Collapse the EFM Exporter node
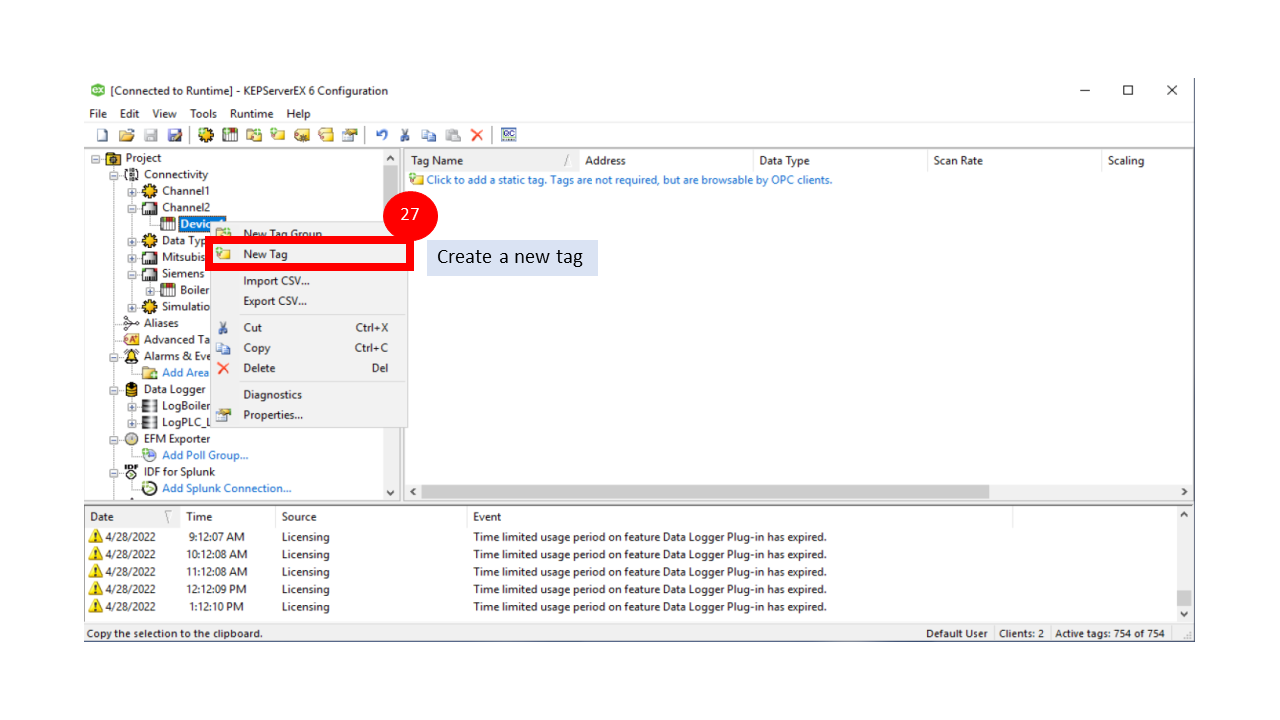The image size is (1280, 720). (114, 439)
